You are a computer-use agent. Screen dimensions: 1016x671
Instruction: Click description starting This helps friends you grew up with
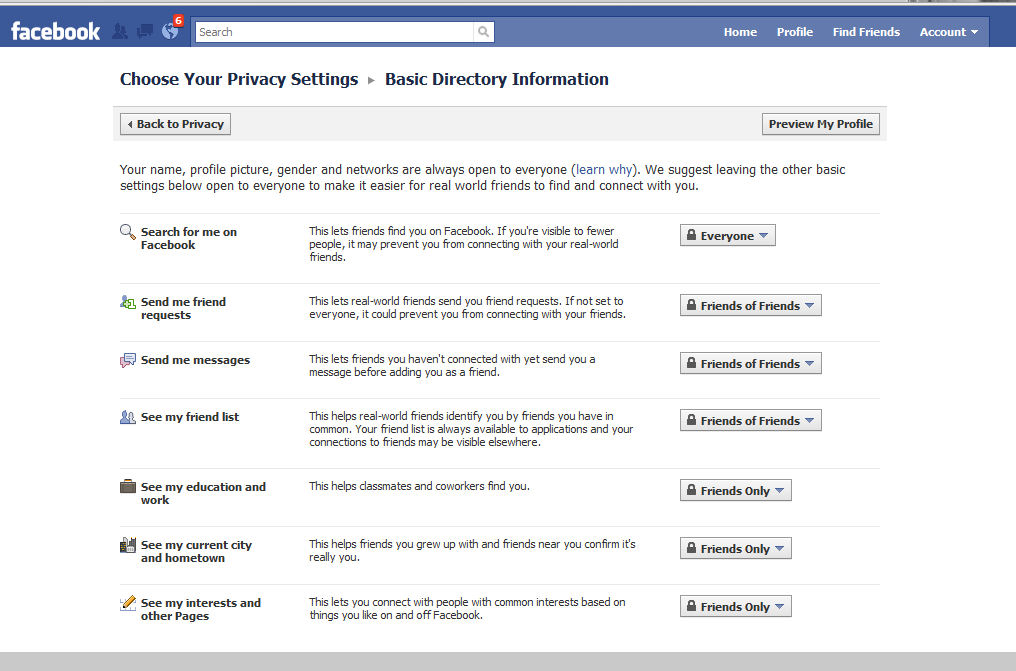coord(472,551)
